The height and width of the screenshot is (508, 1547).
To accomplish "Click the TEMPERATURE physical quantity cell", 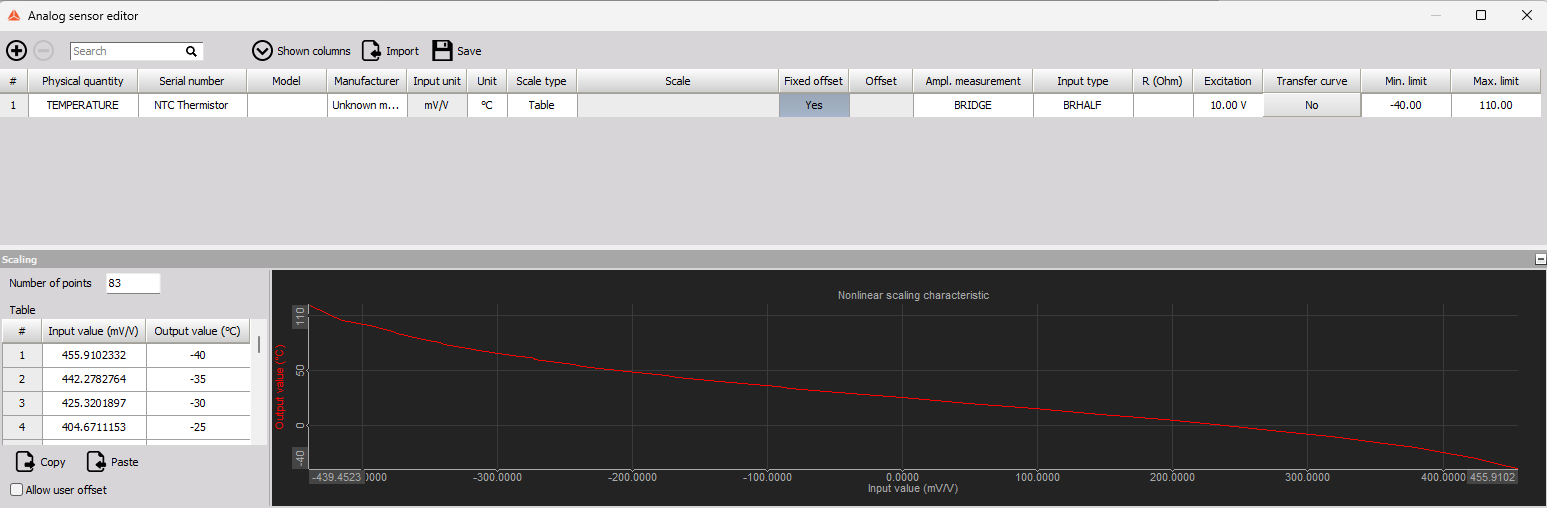I will [x=83, y=105].
